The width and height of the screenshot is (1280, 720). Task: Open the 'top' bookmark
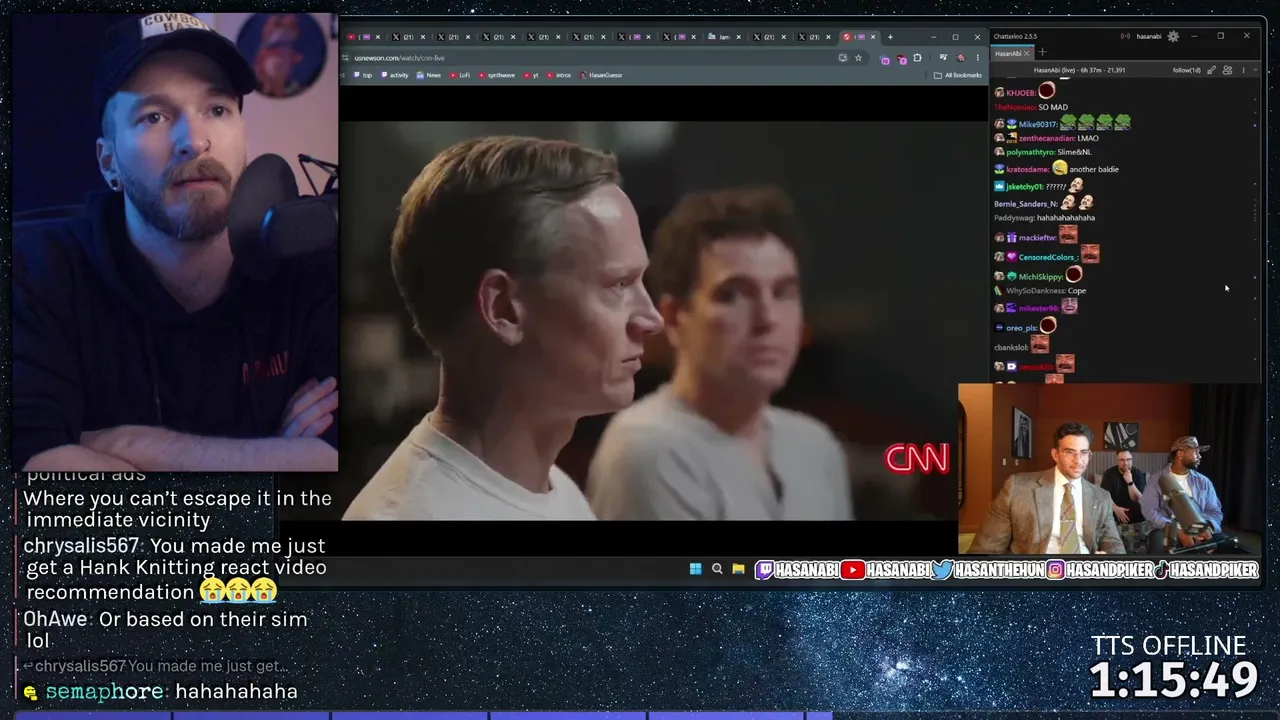tap(363, 75)
